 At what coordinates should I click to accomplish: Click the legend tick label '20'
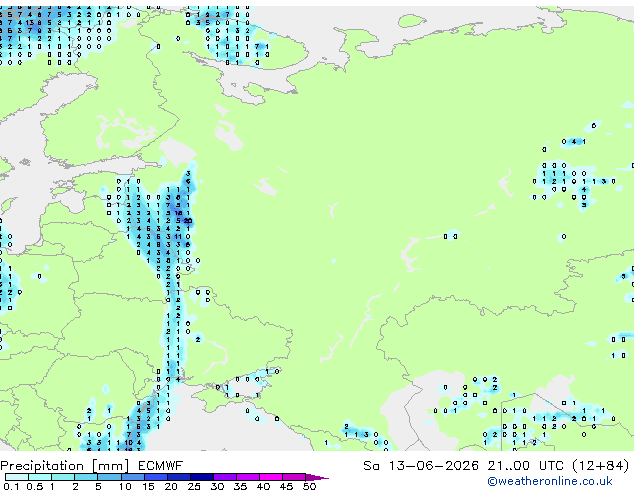click(x=171, y=486)
